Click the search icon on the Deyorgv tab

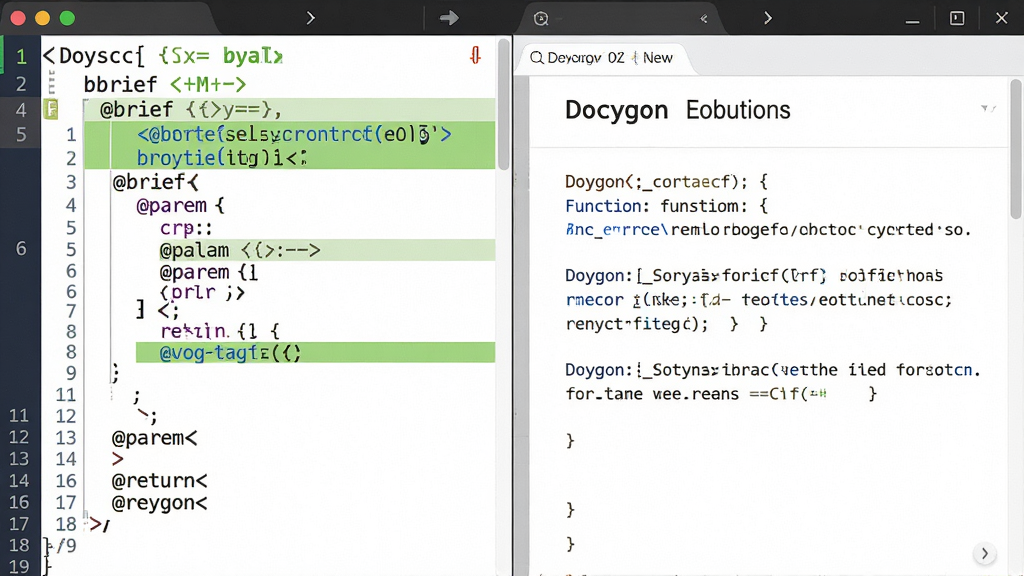pyautogui.click(x=537, y=58)
